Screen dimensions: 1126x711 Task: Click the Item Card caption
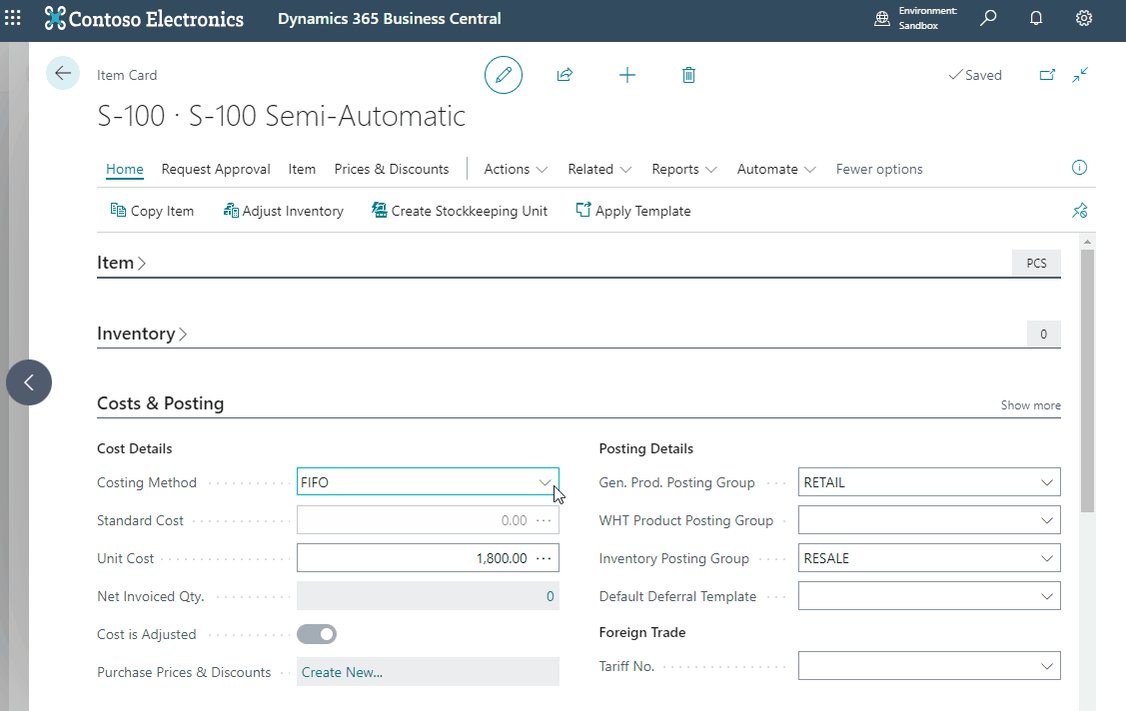(127, 75)
